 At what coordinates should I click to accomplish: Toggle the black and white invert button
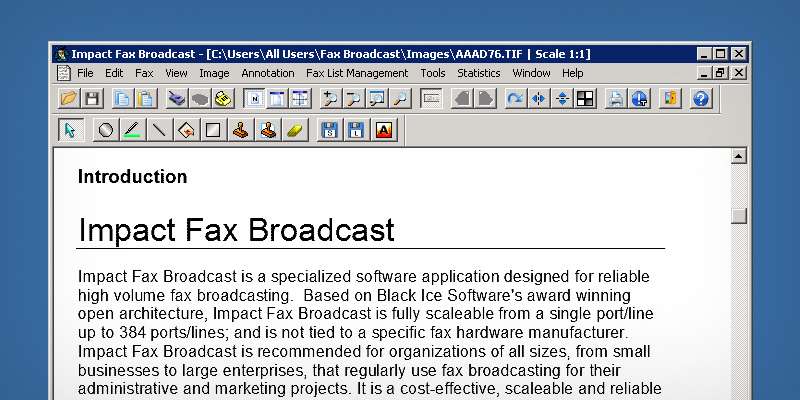coord(585,98)
